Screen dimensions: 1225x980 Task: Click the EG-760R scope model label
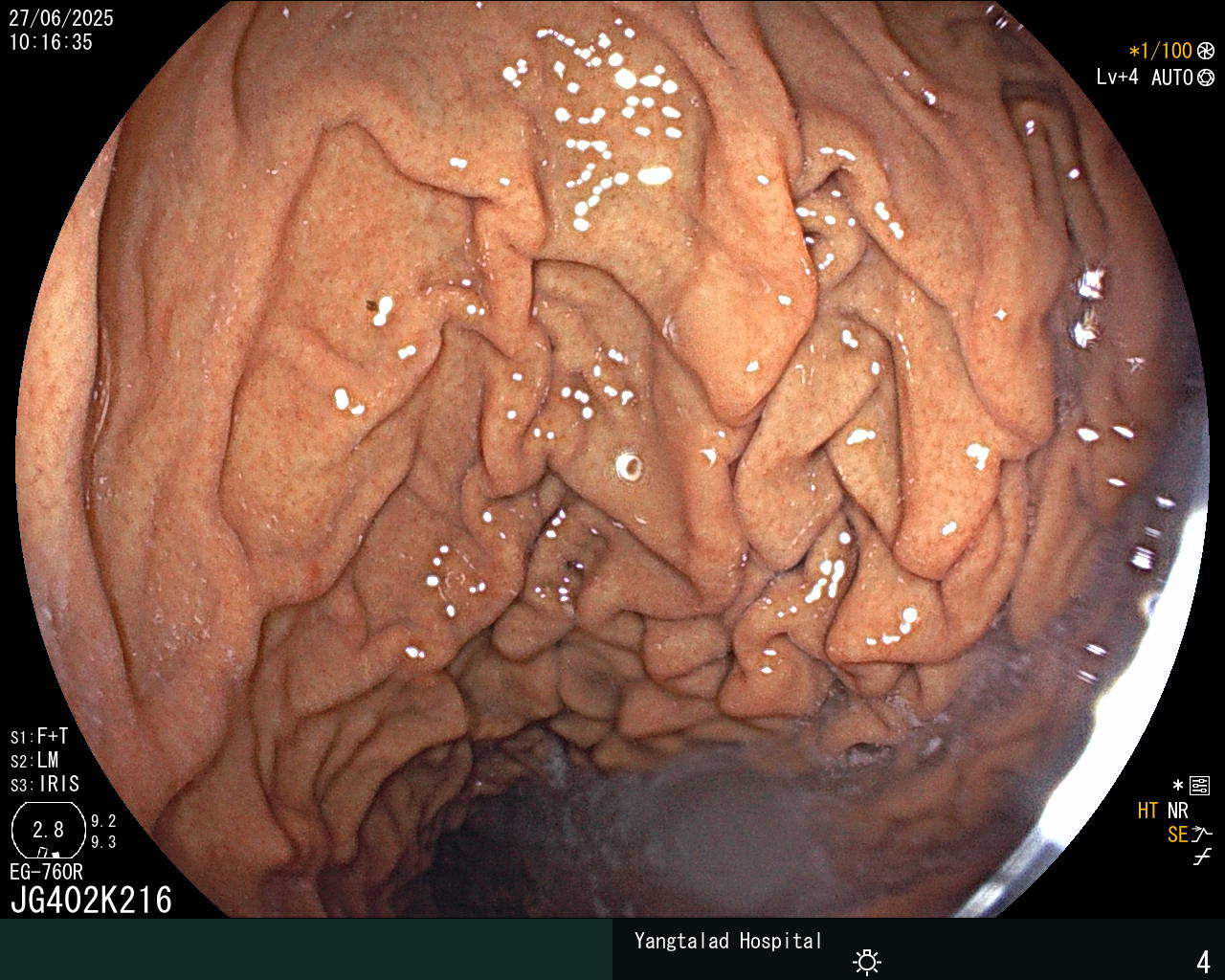point(46,872)
